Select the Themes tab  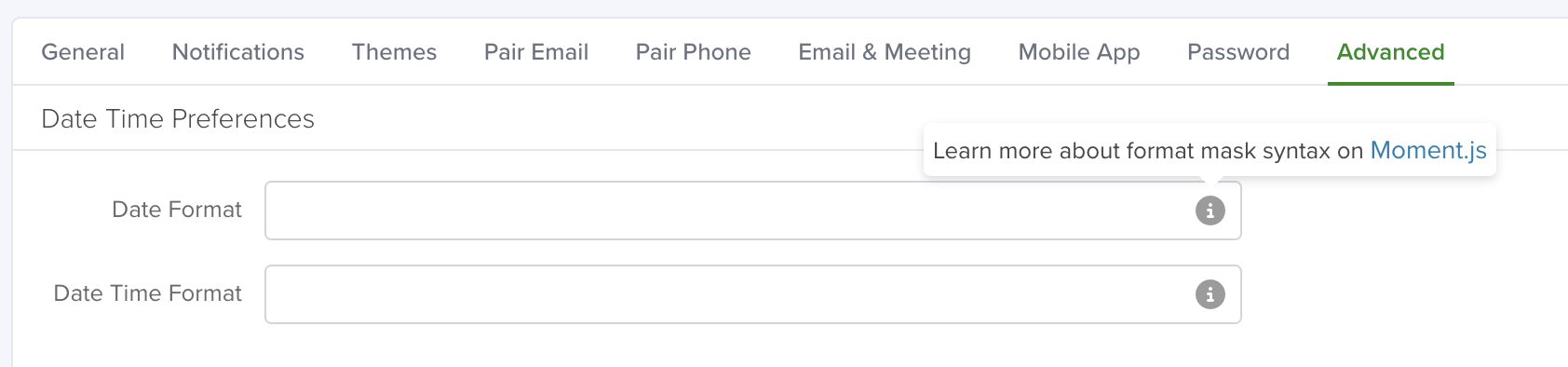point(394,52)
